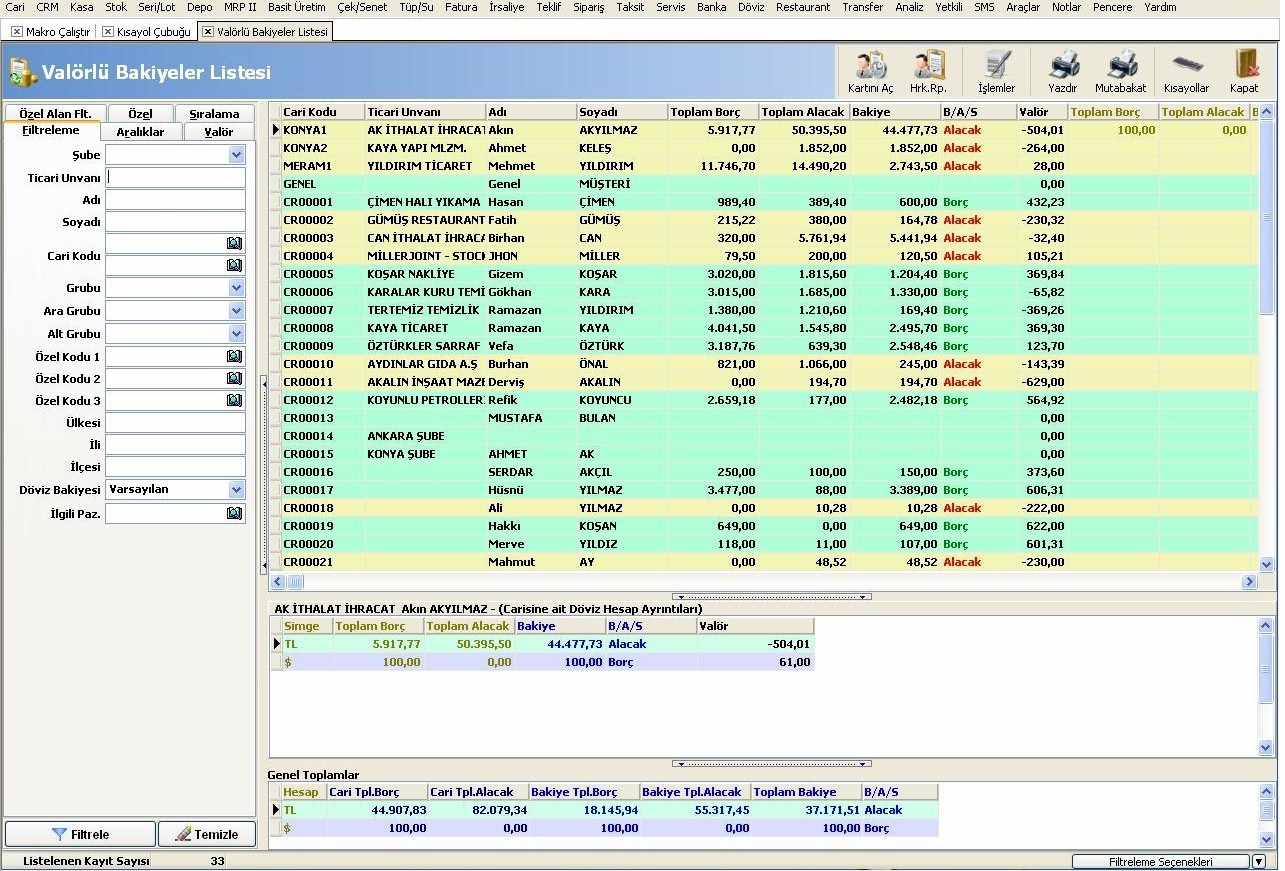
Task: Open lookup icon for Özel Kodu 1
Action: [234, 356]
